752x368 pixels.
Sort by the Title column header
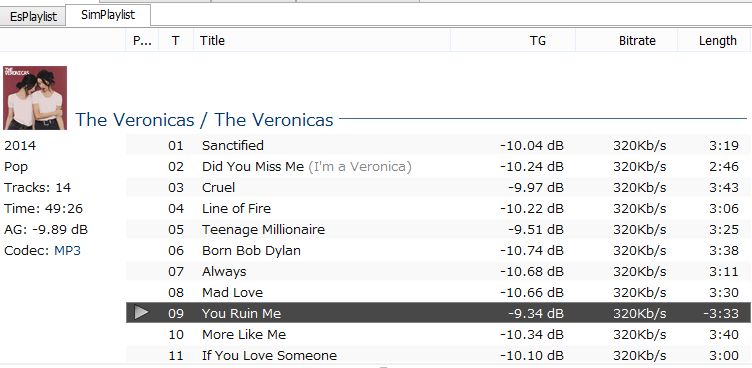[322, 41]
